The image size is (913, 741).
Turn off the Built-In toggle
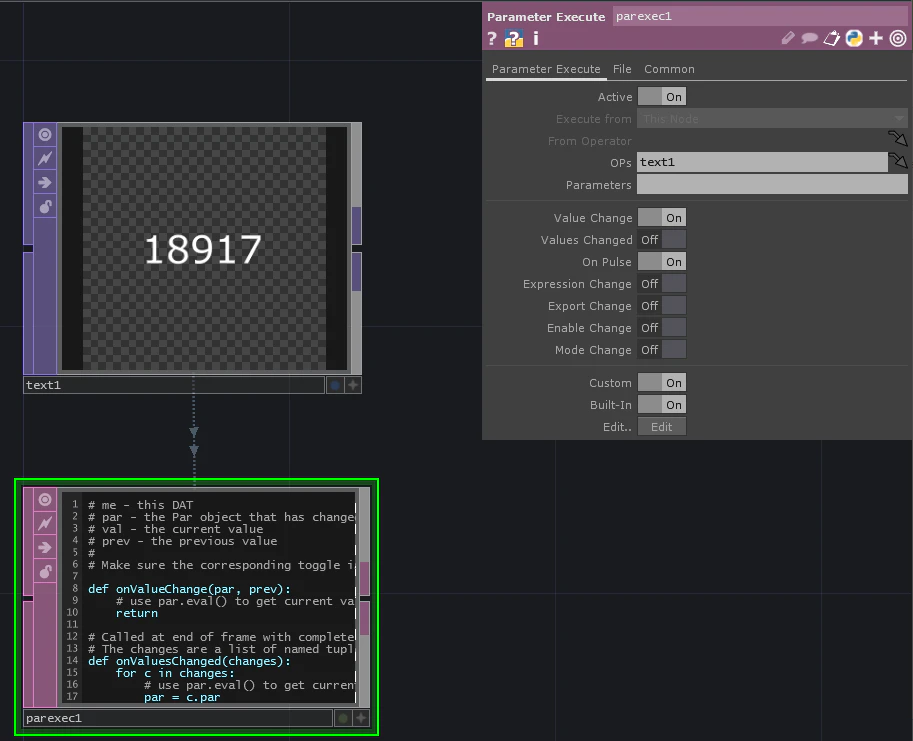coord(661,405)
